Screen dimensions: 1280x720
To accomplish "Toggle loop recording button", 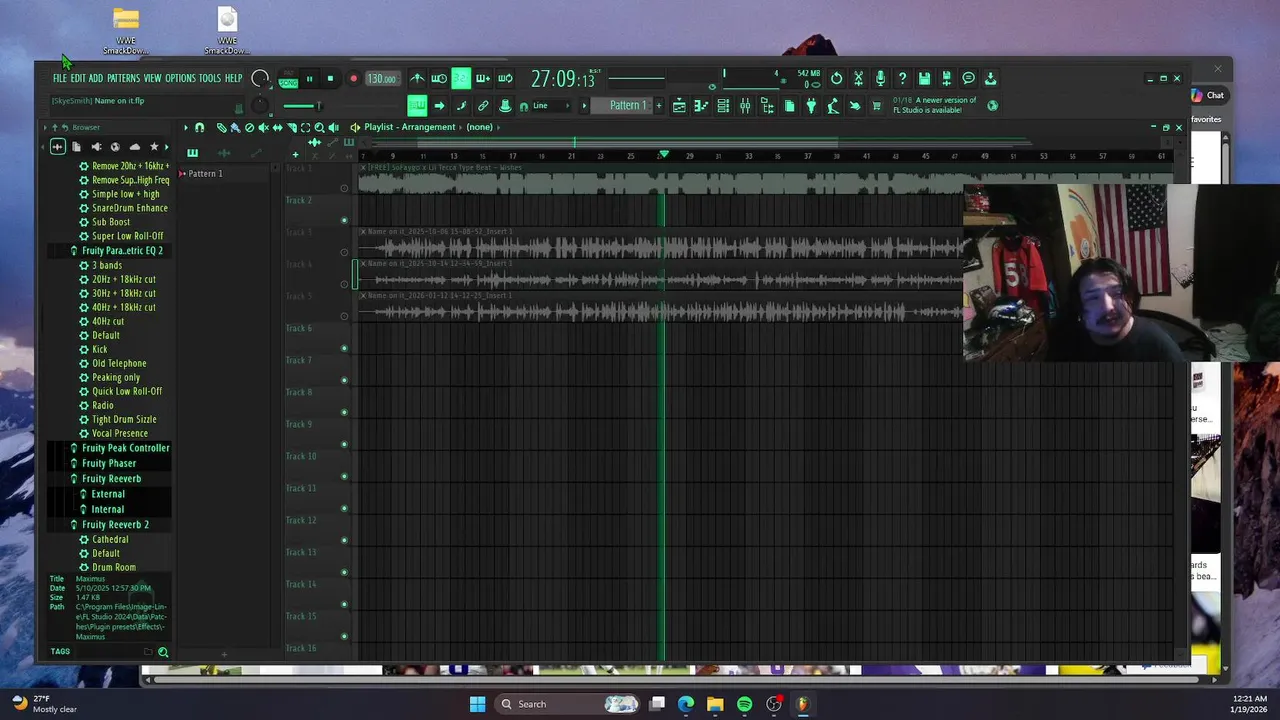I will (x=505, y=78).
